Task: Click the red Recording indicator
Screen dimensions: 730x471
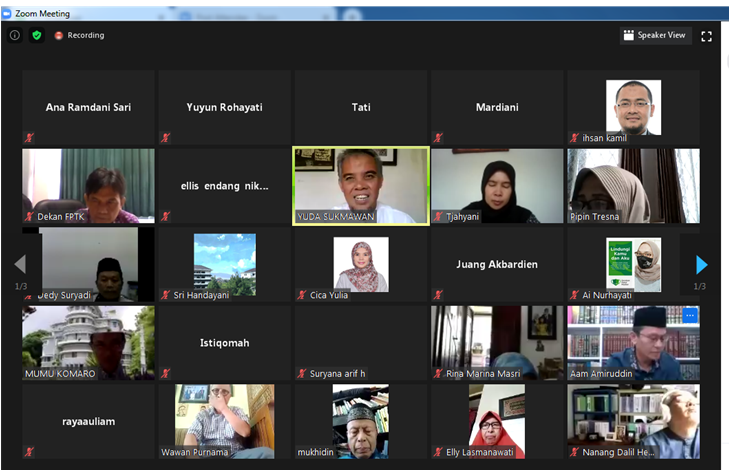Action: 79,35
